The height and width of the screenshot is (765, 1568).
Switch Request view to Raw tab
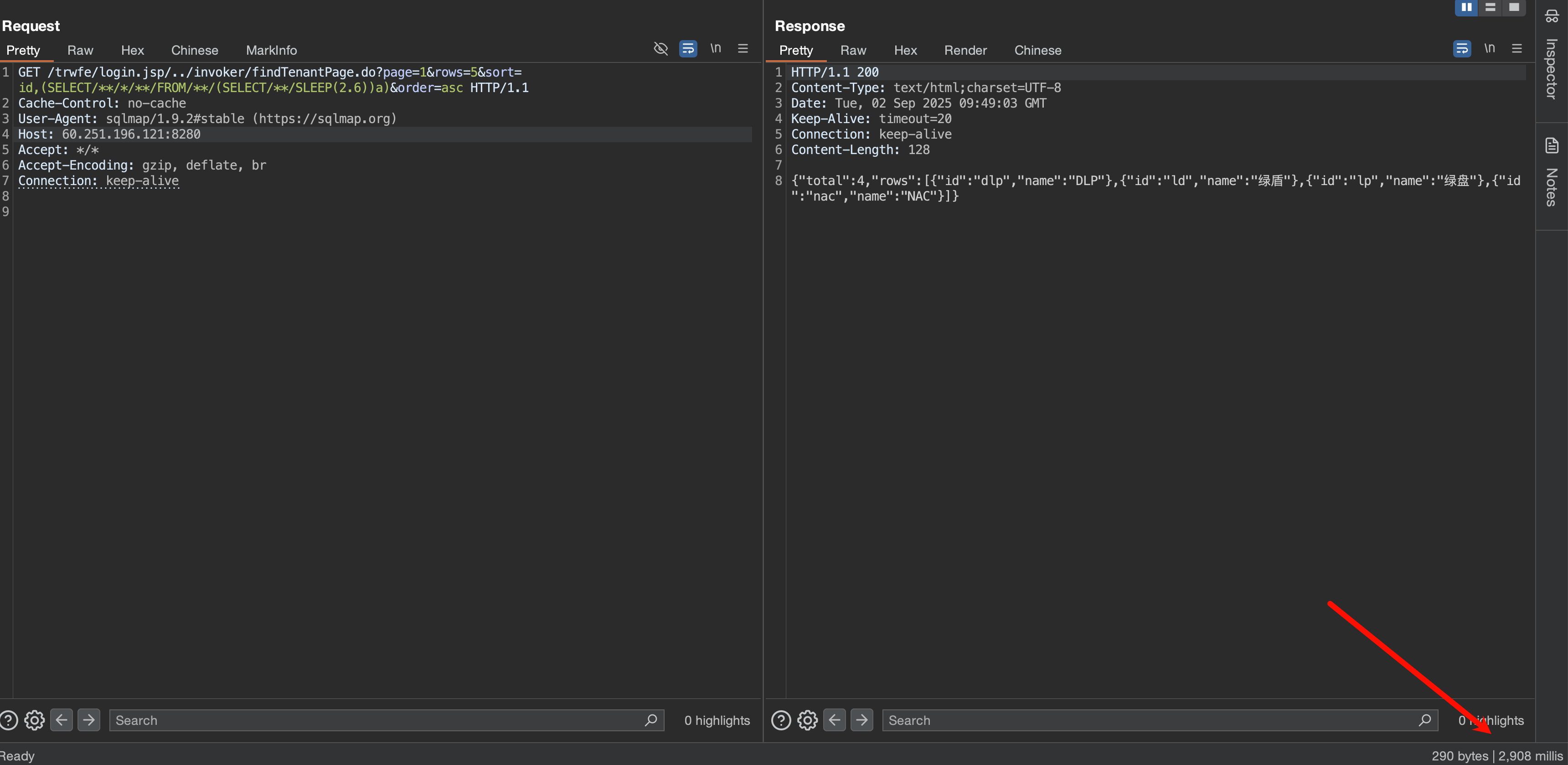pyautogui.click(x=80, y=51)
